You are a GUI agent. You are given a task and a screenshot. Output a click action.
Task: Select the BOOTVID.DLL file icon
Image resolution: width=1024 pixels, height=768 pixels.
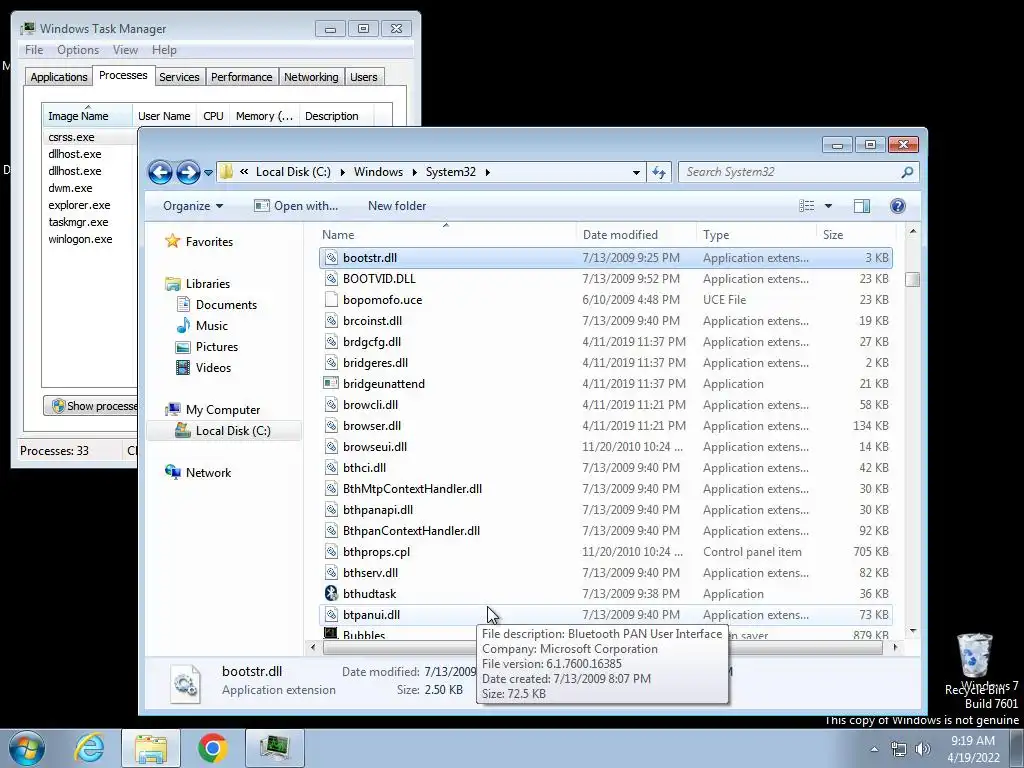click(x=331, y=279)
